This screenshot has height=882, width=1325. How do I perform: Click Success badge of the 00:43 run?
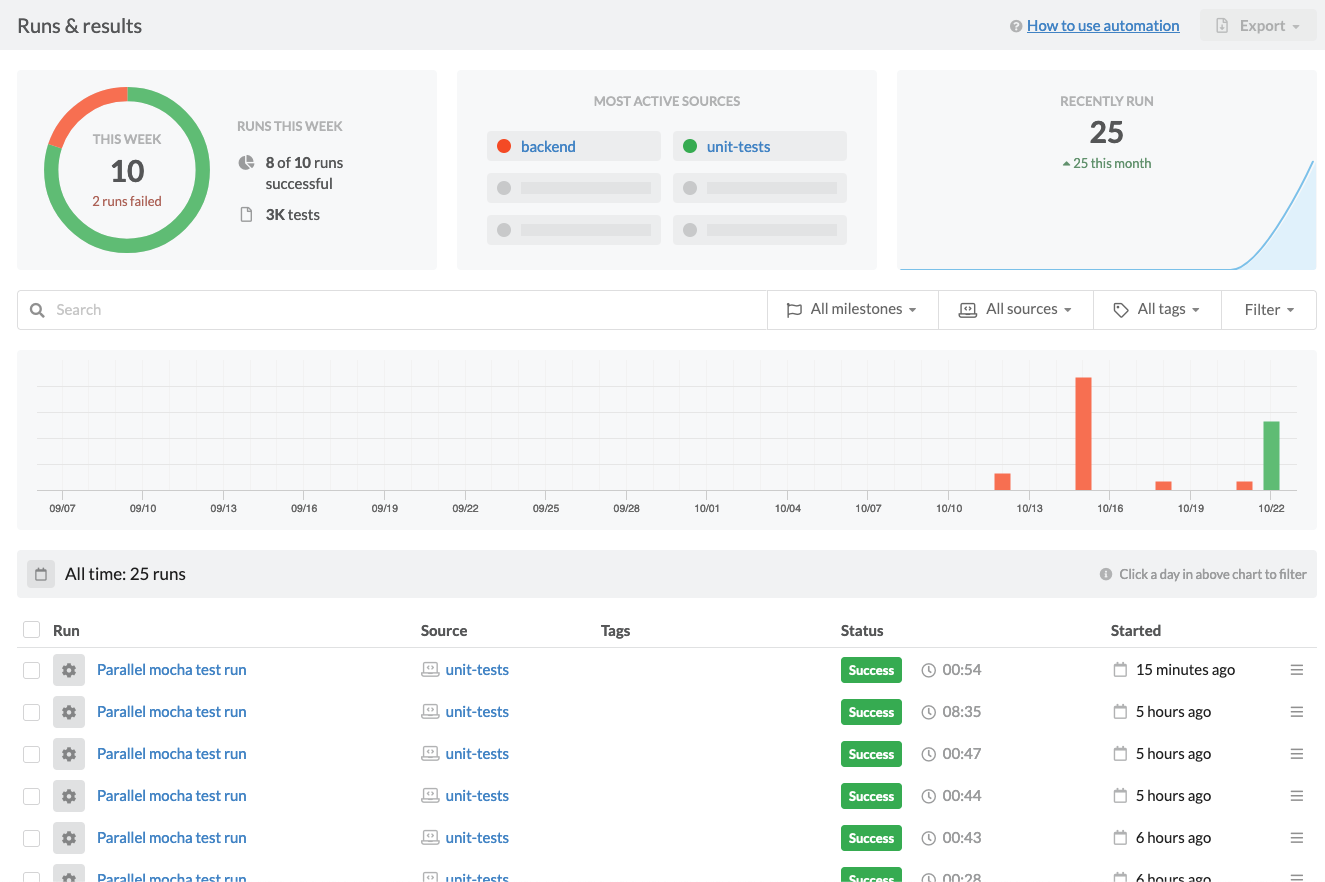tap(871, 838)
